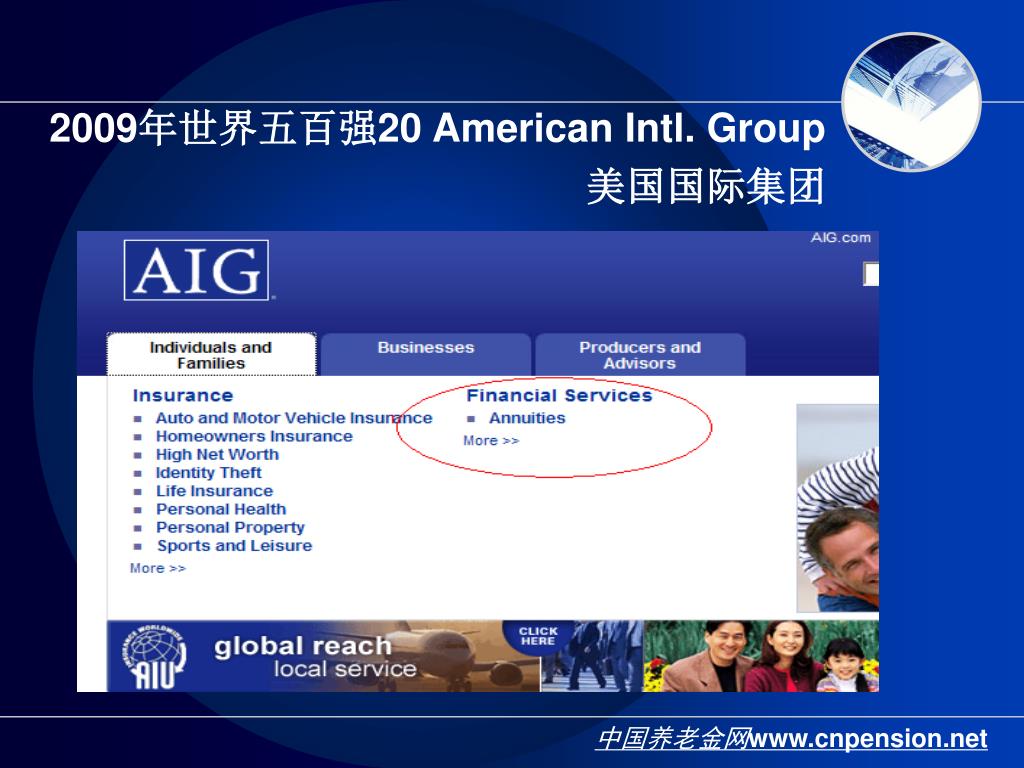
Task: Click the Insurance section heading
Action: [183, 396]
